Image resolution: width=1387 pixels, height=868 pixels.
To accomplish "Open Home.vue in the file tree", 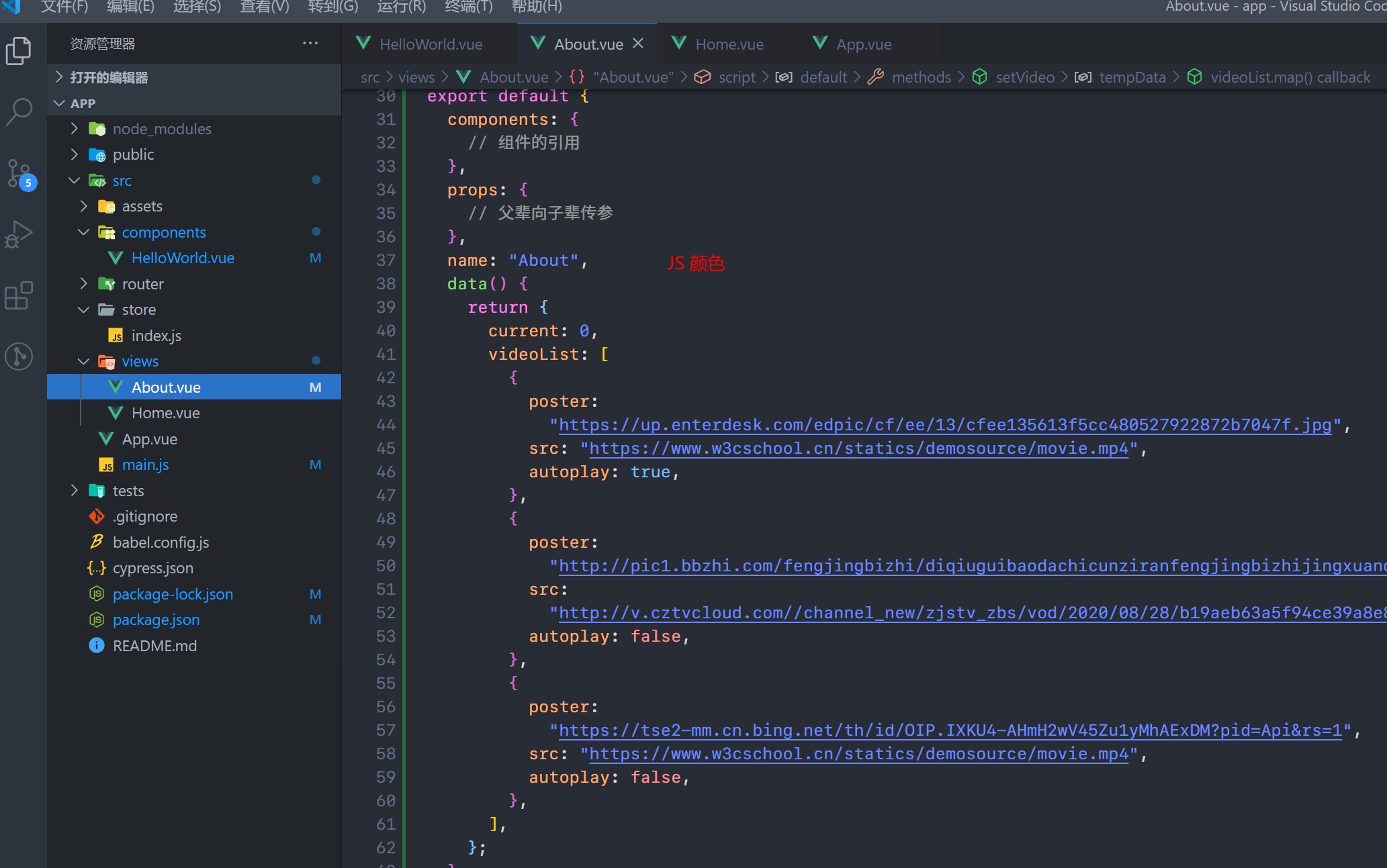I will click(x=194, y=413).
